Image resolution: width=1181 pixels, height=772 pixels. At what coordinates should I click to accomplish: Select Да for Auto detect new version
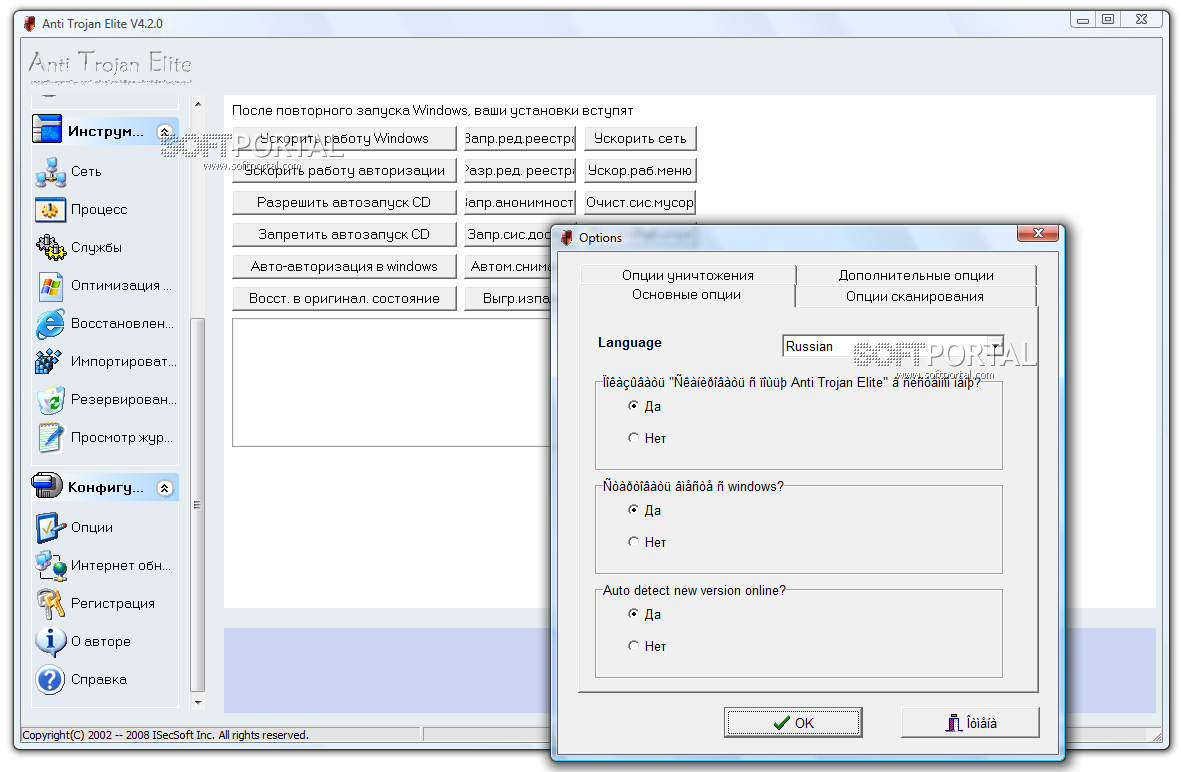[633, 614]
